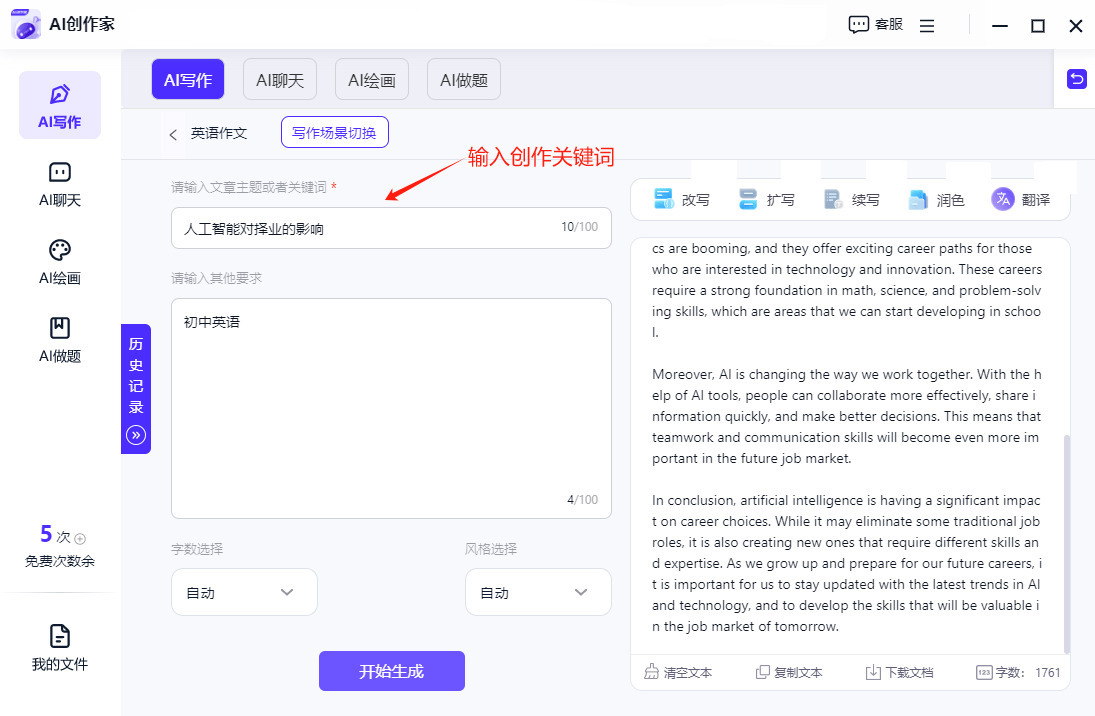This screenshot has width=1095, height=716.
Task: Select the 改写 rewrite tool
Action: [x=682, y=200]
